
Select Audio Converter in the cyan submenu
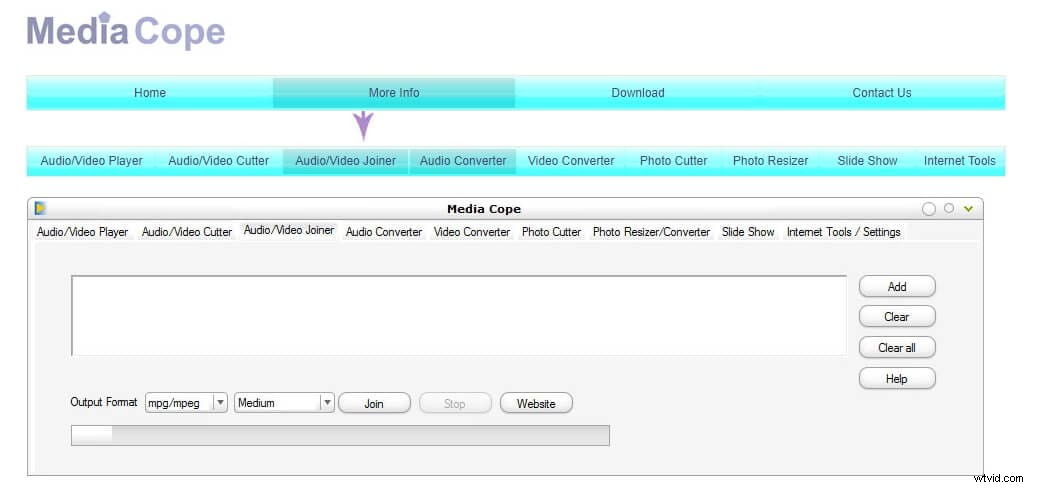[463, 160]
